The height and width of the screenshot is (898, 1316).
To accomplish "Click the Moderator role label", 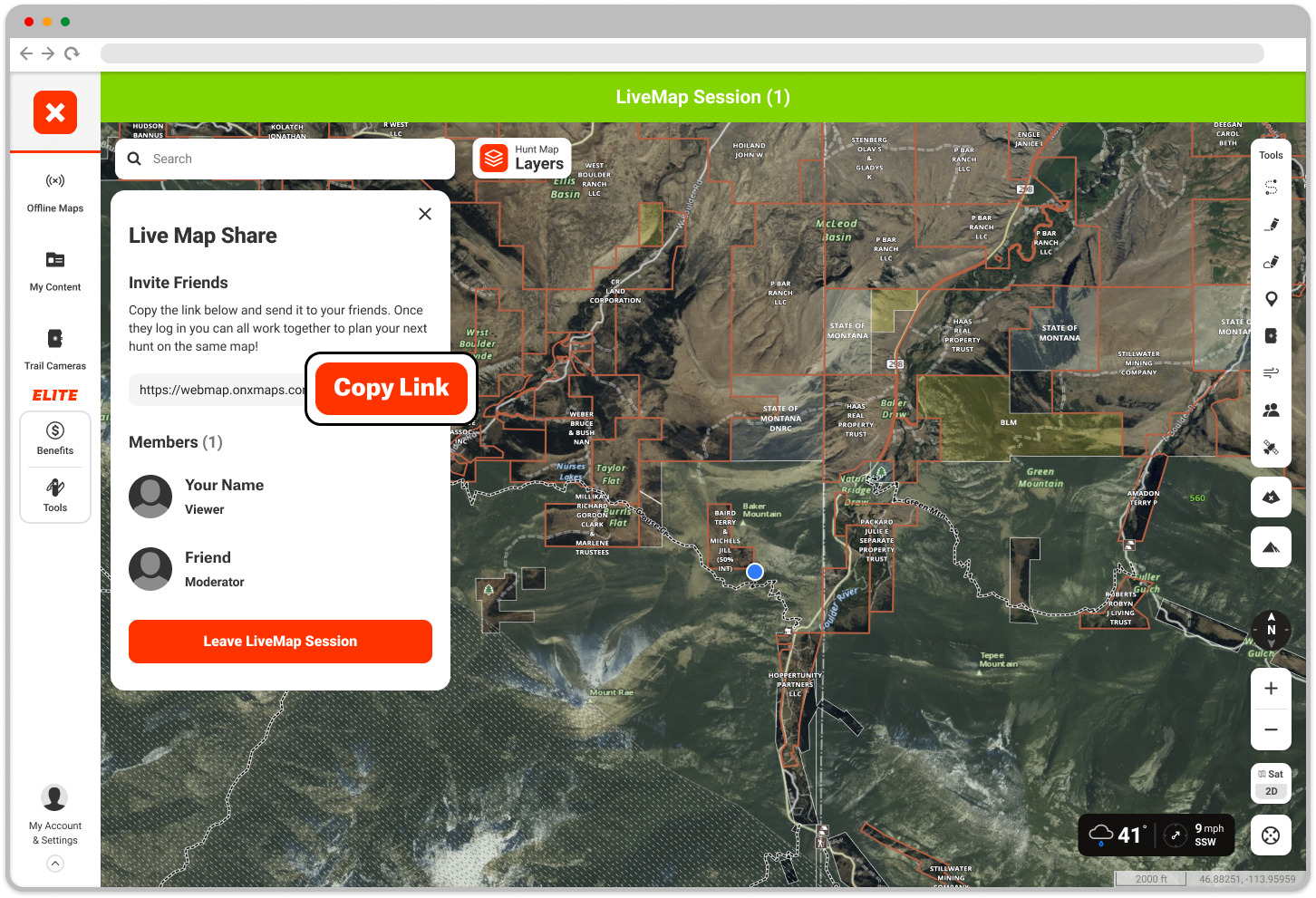I will [x=215, y=582].
